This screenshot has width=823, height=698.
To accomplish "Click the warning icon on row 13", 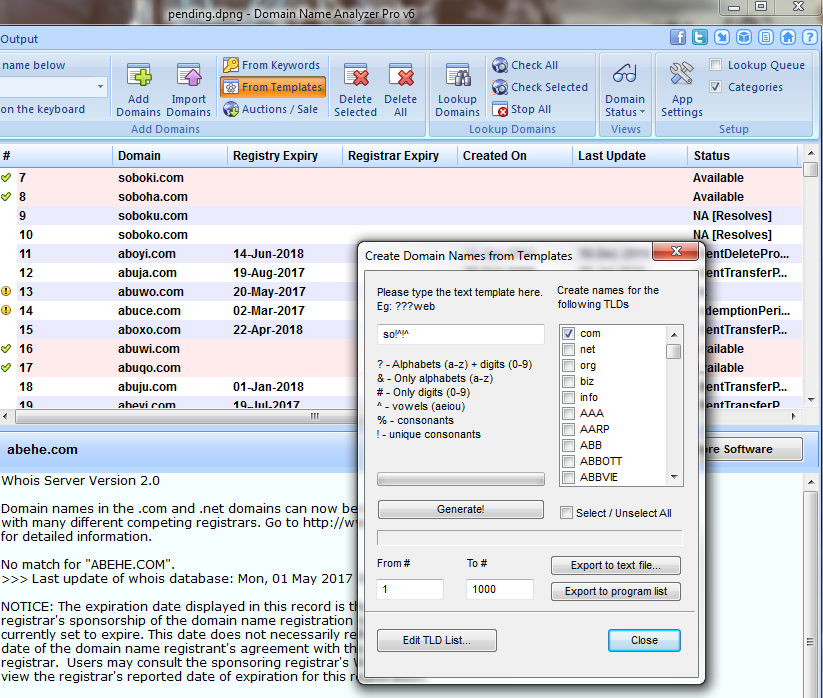I will coord(6,291).
